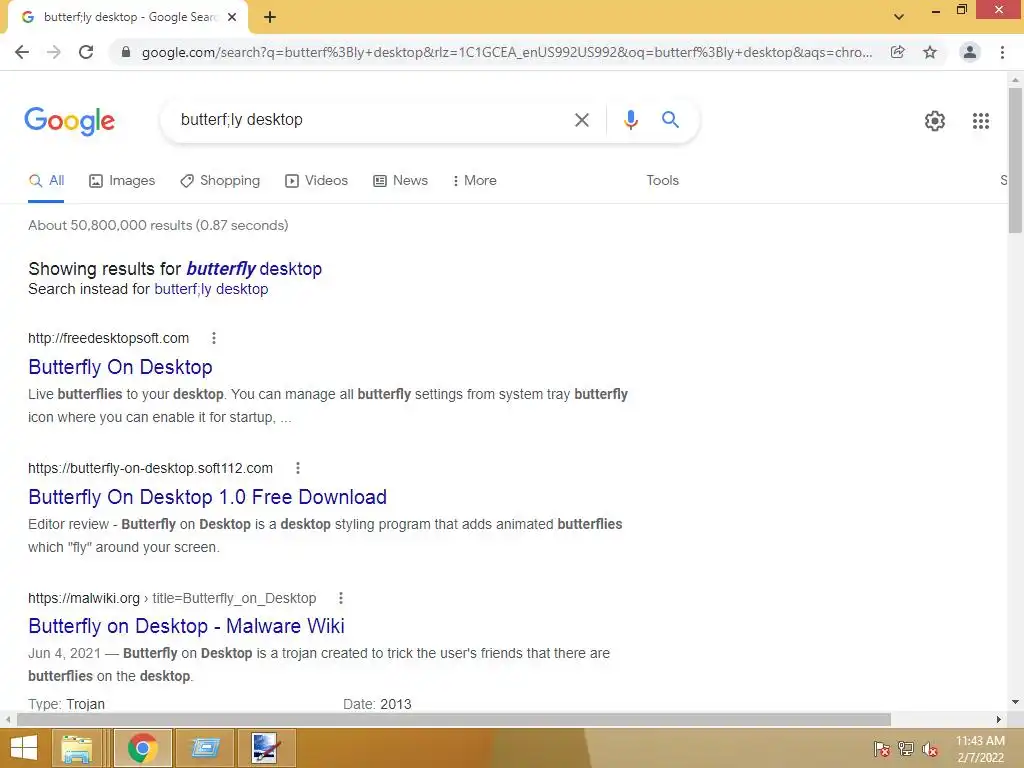Screen dimensions: 1024x768
Task: Close the butterf;ly desktop tab
Action: (x=232, y=18)
